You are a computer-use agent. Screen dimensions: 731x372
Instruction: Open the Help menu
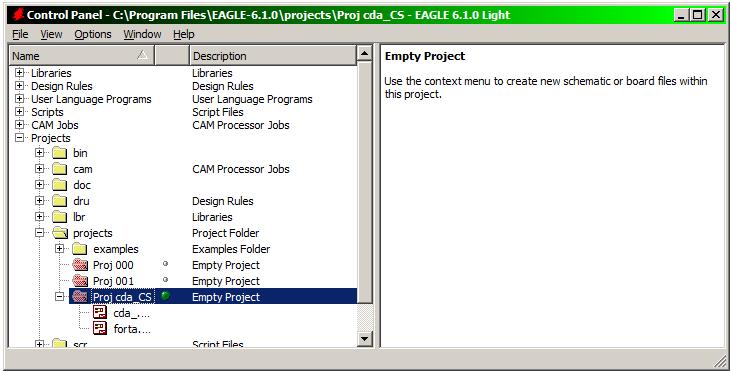(184, 34)
